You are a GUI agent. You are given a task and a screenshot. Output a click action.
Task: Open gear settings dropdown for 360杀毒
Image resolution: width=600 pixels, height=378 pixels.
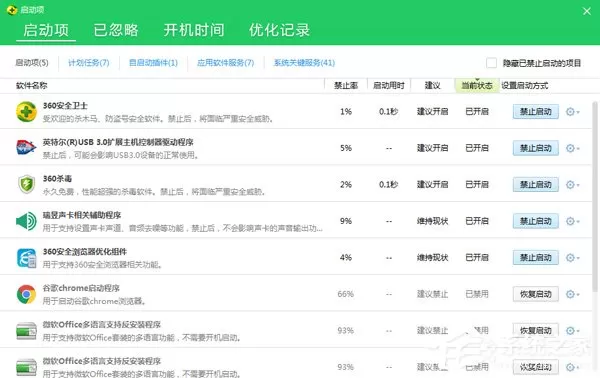pos(572,185)
